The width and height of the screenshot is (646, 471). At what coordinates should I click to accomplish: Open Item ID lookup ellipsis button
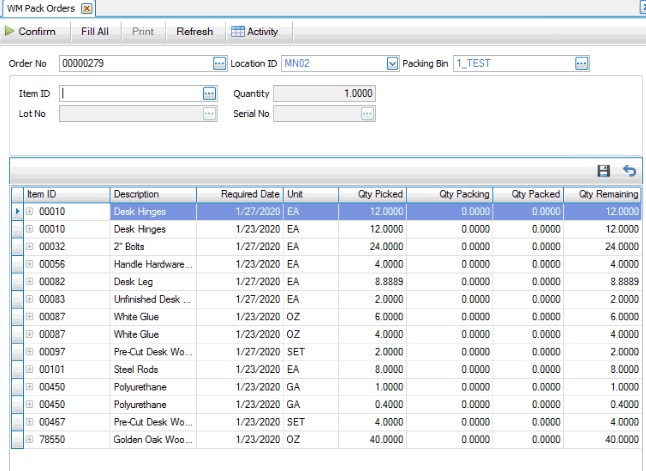[x=209, y=93]
